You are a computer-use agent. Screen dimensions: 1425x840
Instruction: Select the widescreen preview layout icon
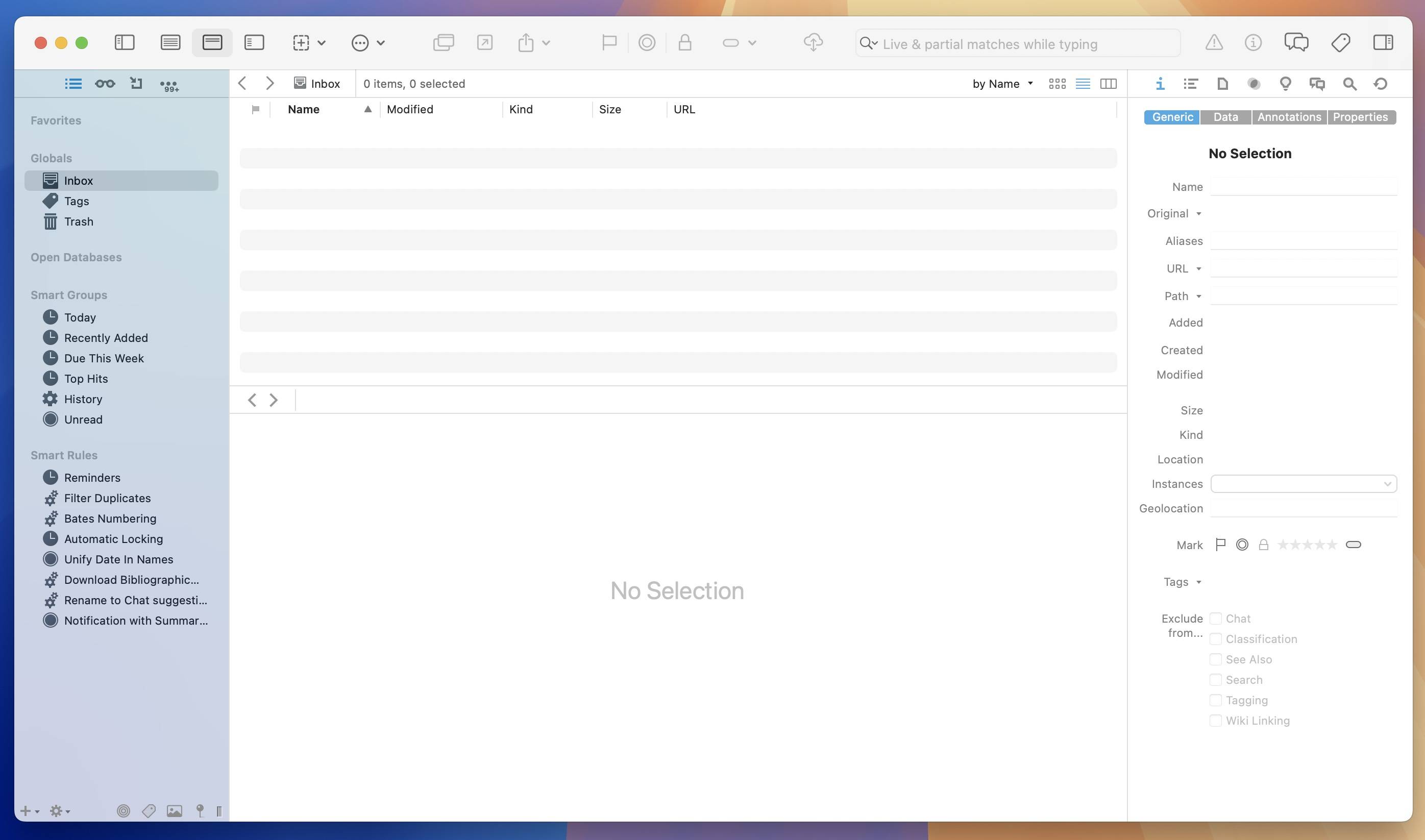click(x=254, y=42)
